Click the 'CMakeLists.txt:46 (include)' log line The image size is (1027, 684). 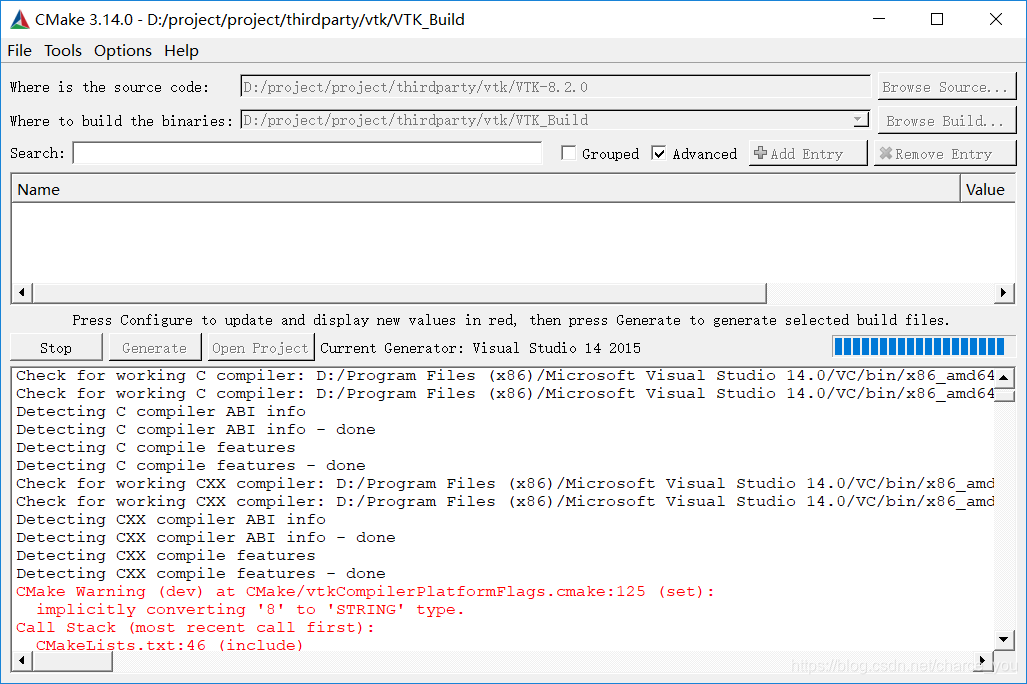170,645
